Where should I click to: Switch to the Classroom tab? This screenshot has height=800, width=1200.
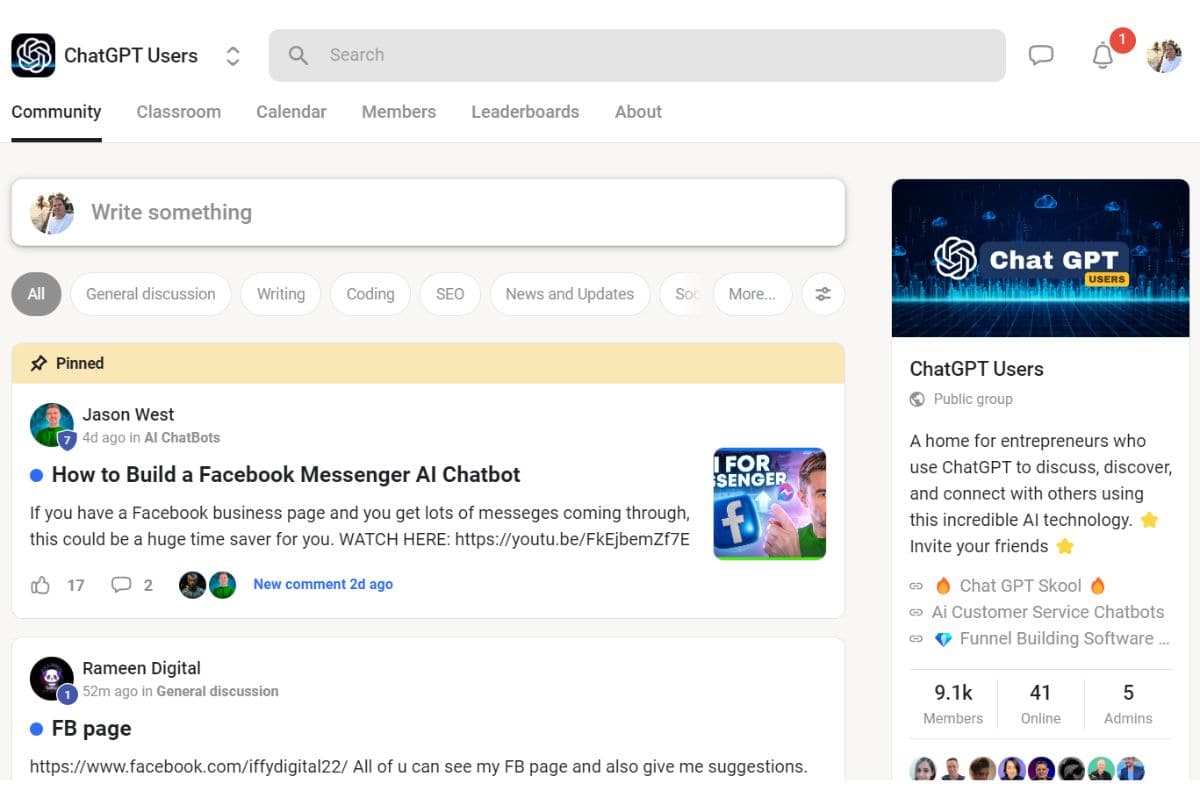(x=178, y=112)
